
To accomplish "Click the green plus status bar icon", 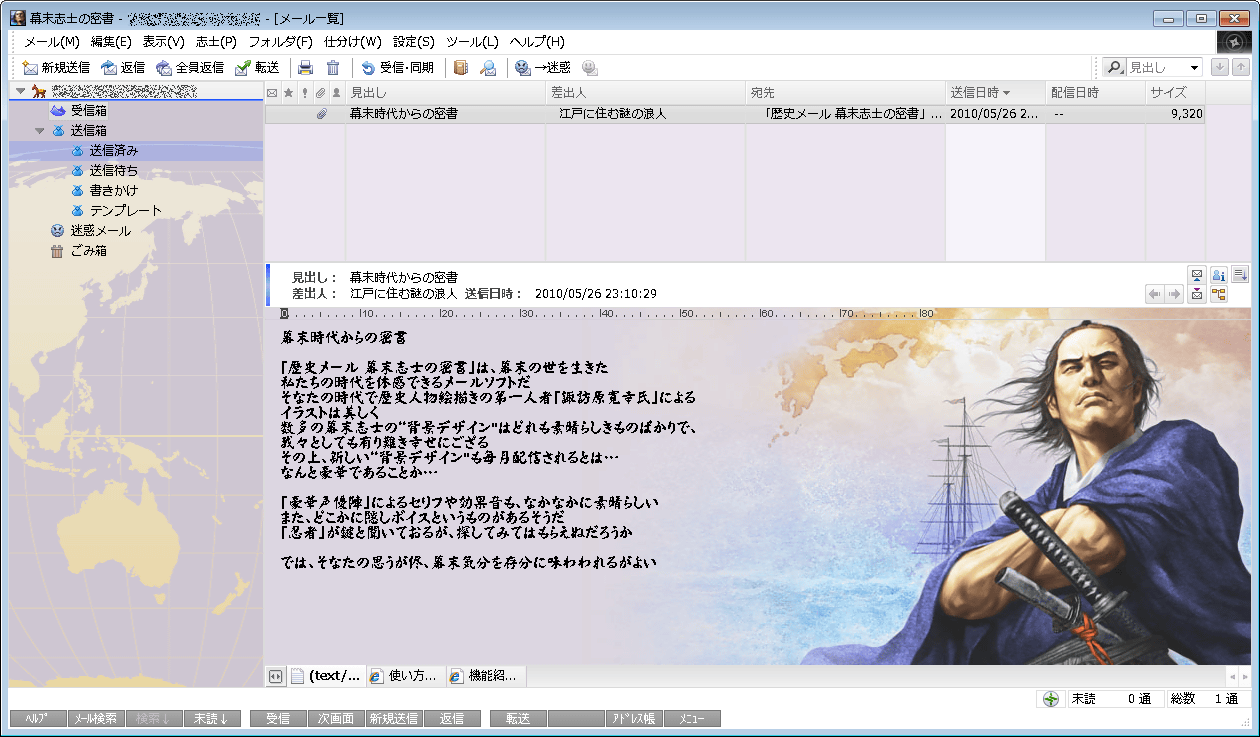I will pyautogui.click(x=1051, y=699).
